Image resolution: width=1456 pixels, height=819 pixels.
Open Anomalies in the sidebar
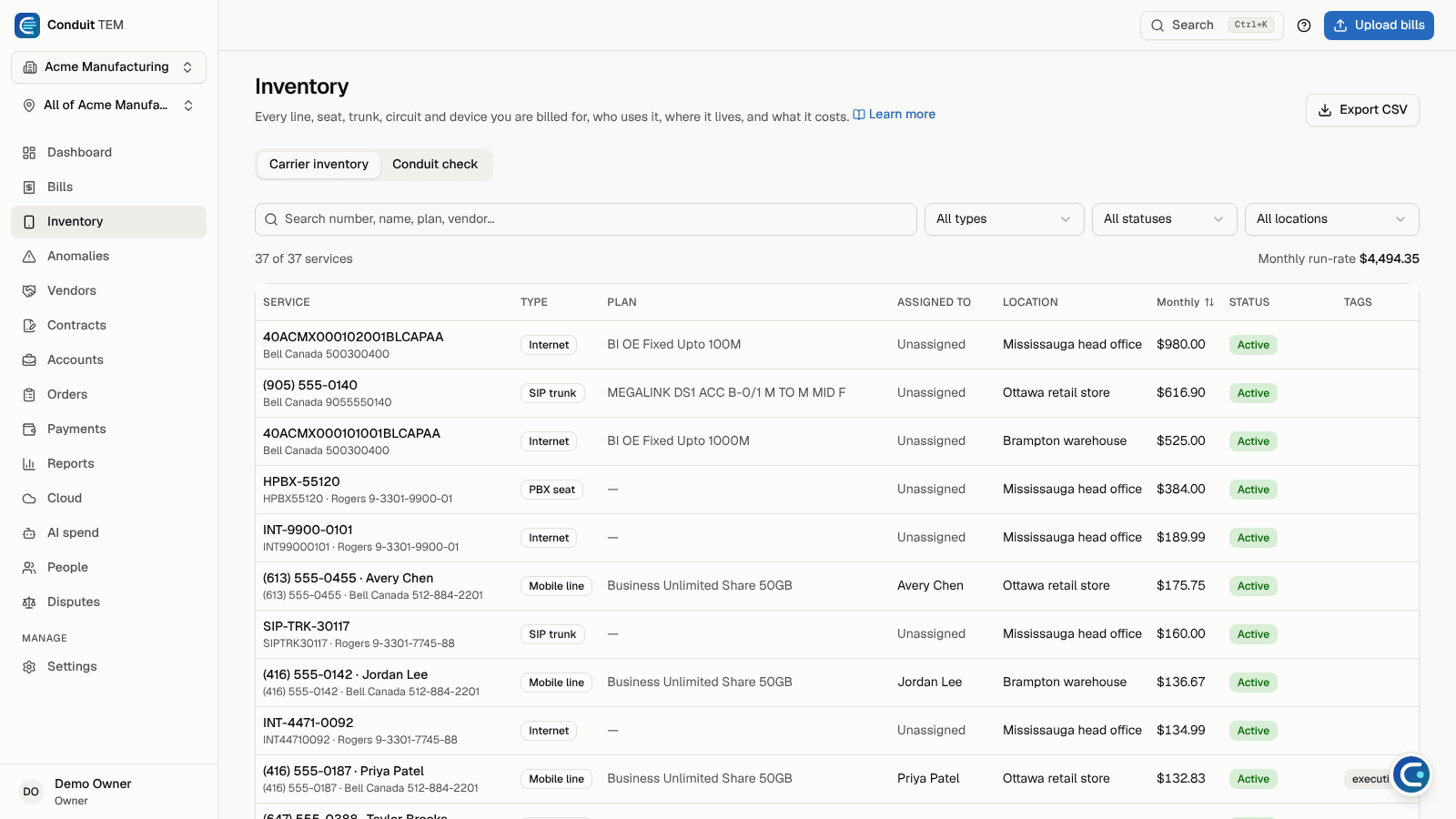coord(108,257)
